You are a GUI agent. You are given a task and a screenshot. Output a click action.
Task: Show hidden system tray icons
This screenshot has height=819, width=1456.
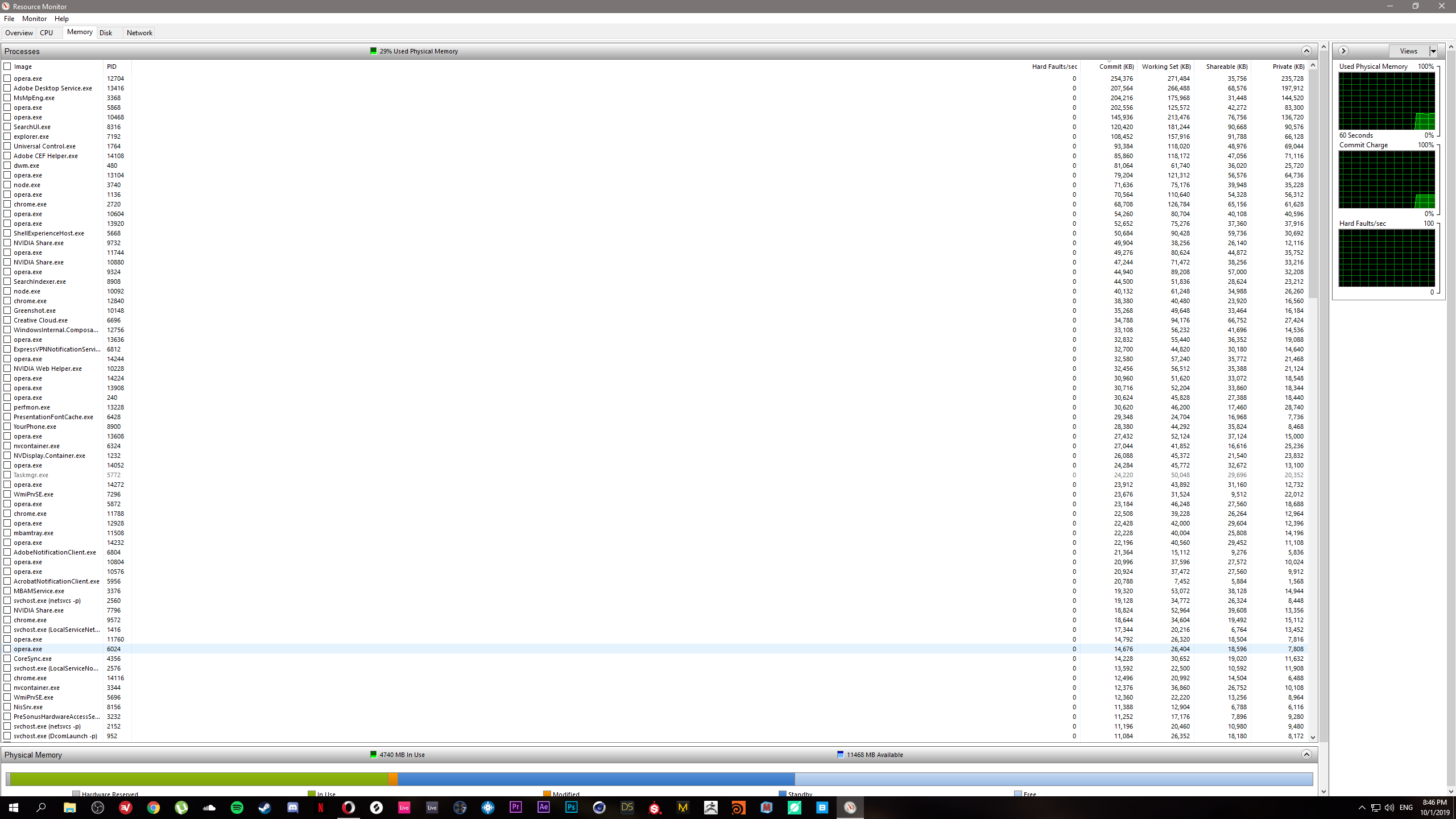click(1362, 808)
